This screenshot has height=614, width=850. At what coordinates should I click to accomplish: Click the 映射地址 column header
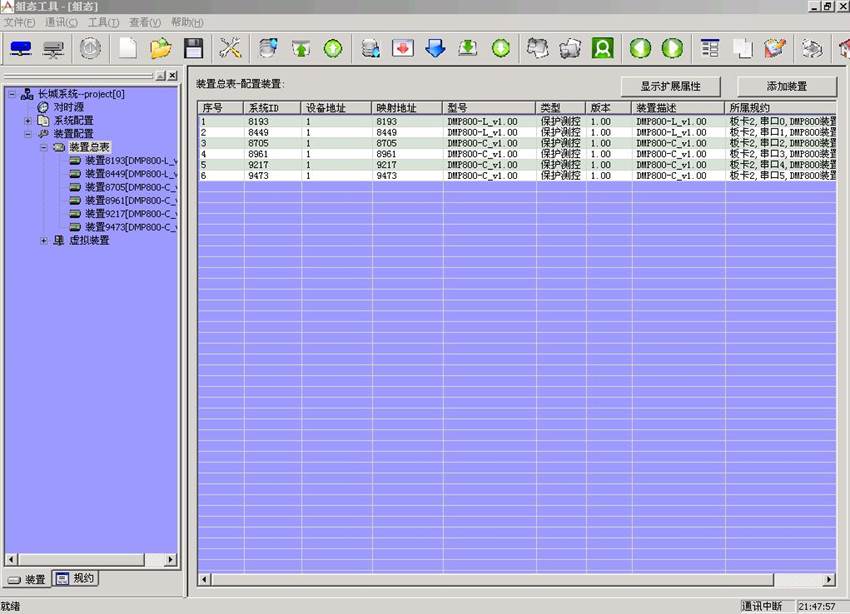tap(407, 108)
